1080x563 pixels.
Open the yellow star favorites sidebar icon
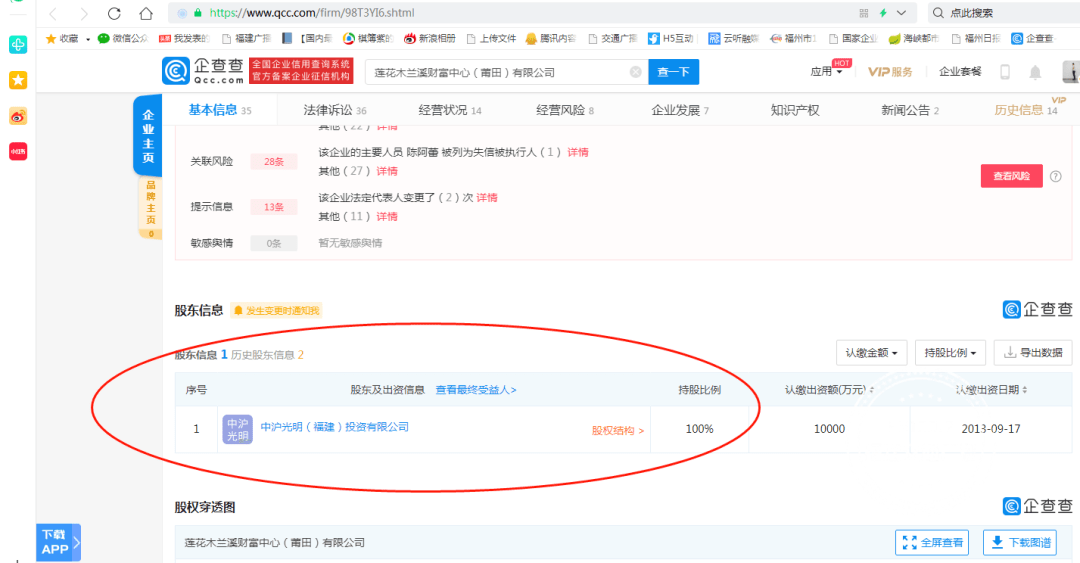(x=18, y=80)
